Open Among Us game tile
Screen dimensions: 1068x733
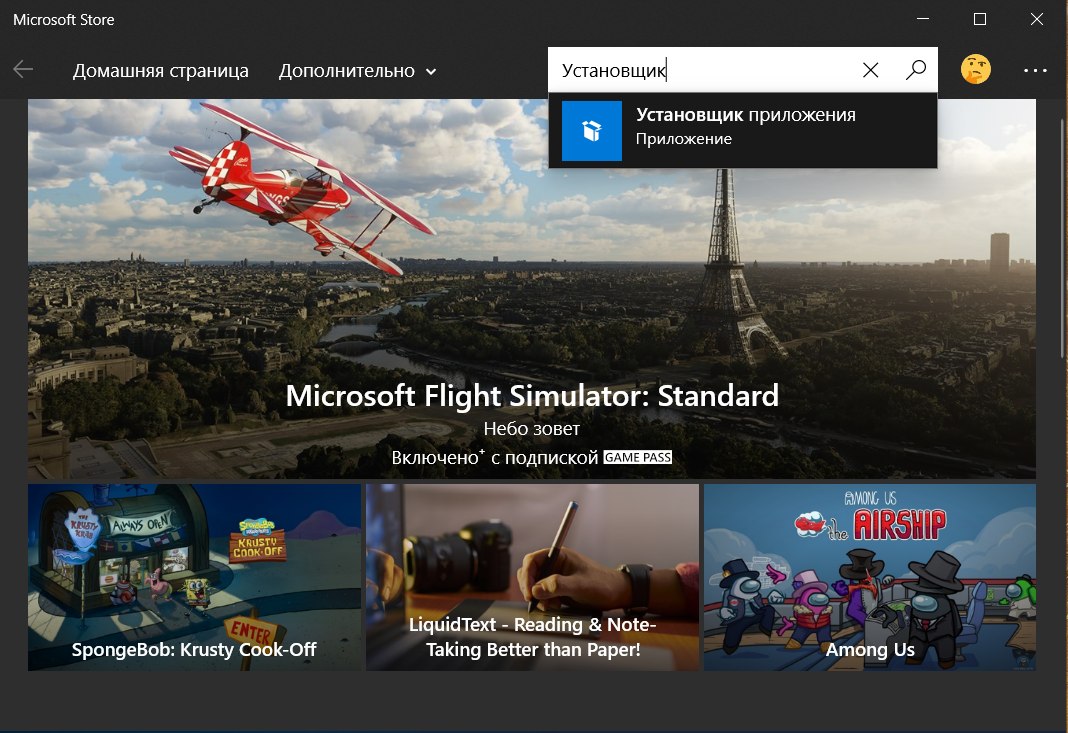pos(870,577)
